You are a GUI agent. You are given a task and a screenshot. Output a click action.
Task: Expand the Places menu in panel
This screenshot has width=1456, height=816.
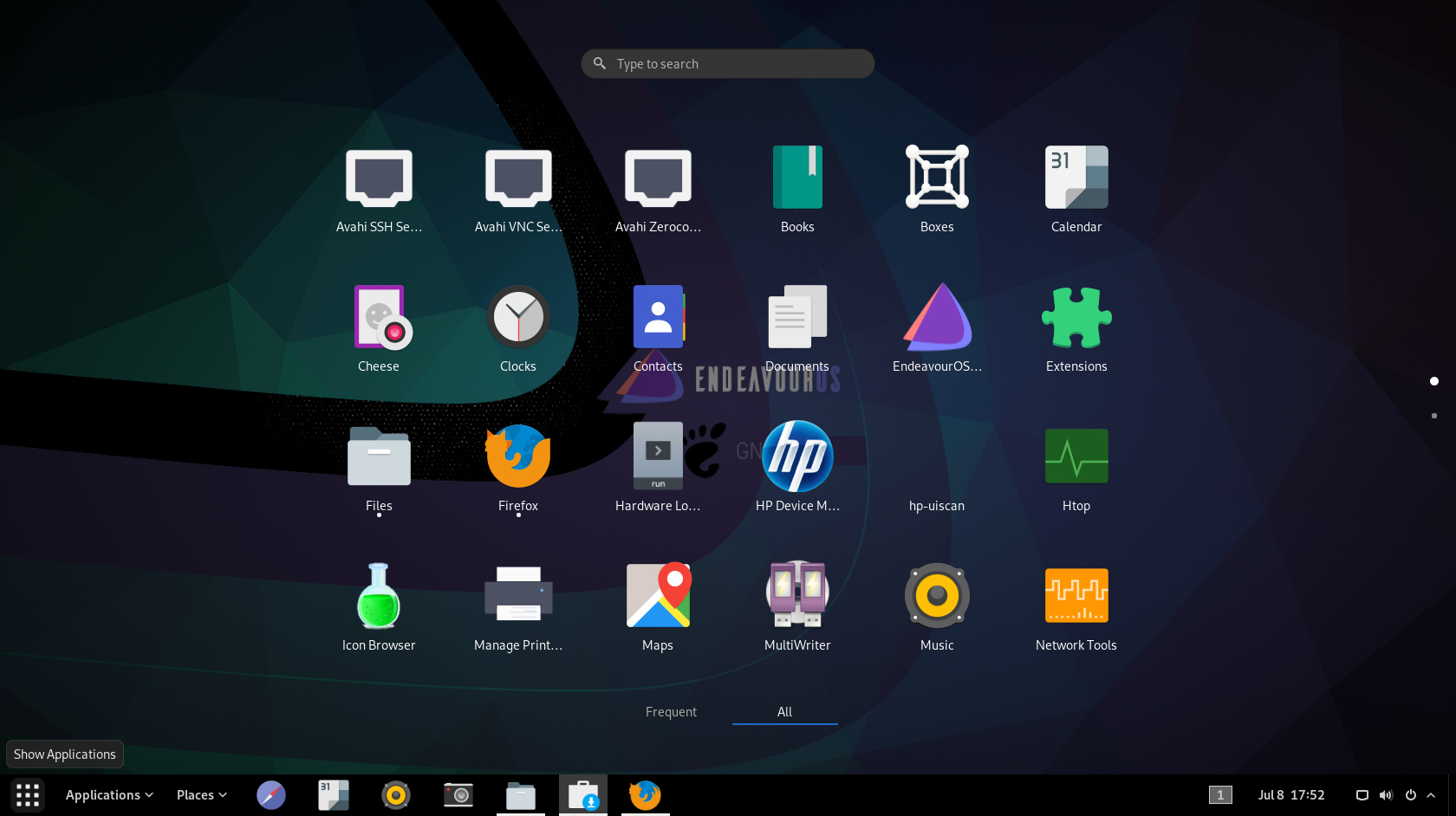[202, 795]
